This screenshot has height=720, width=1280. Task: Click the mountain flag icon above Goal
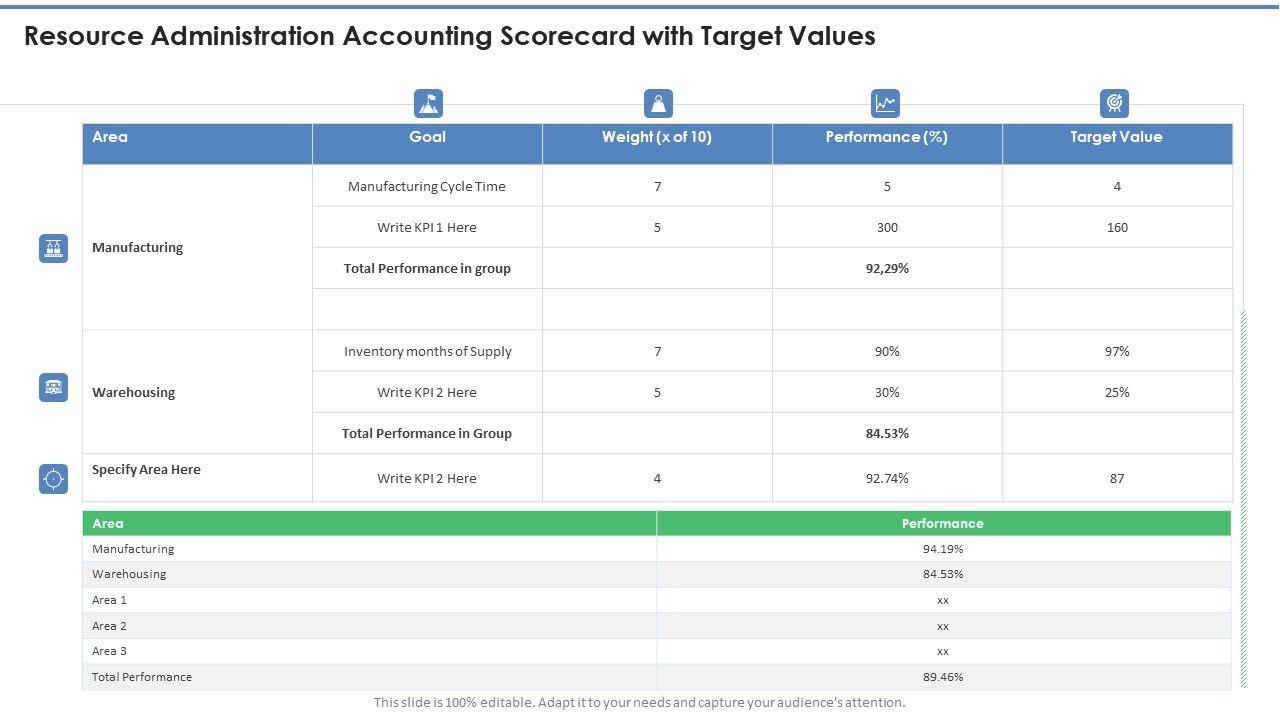coord(428,104)
